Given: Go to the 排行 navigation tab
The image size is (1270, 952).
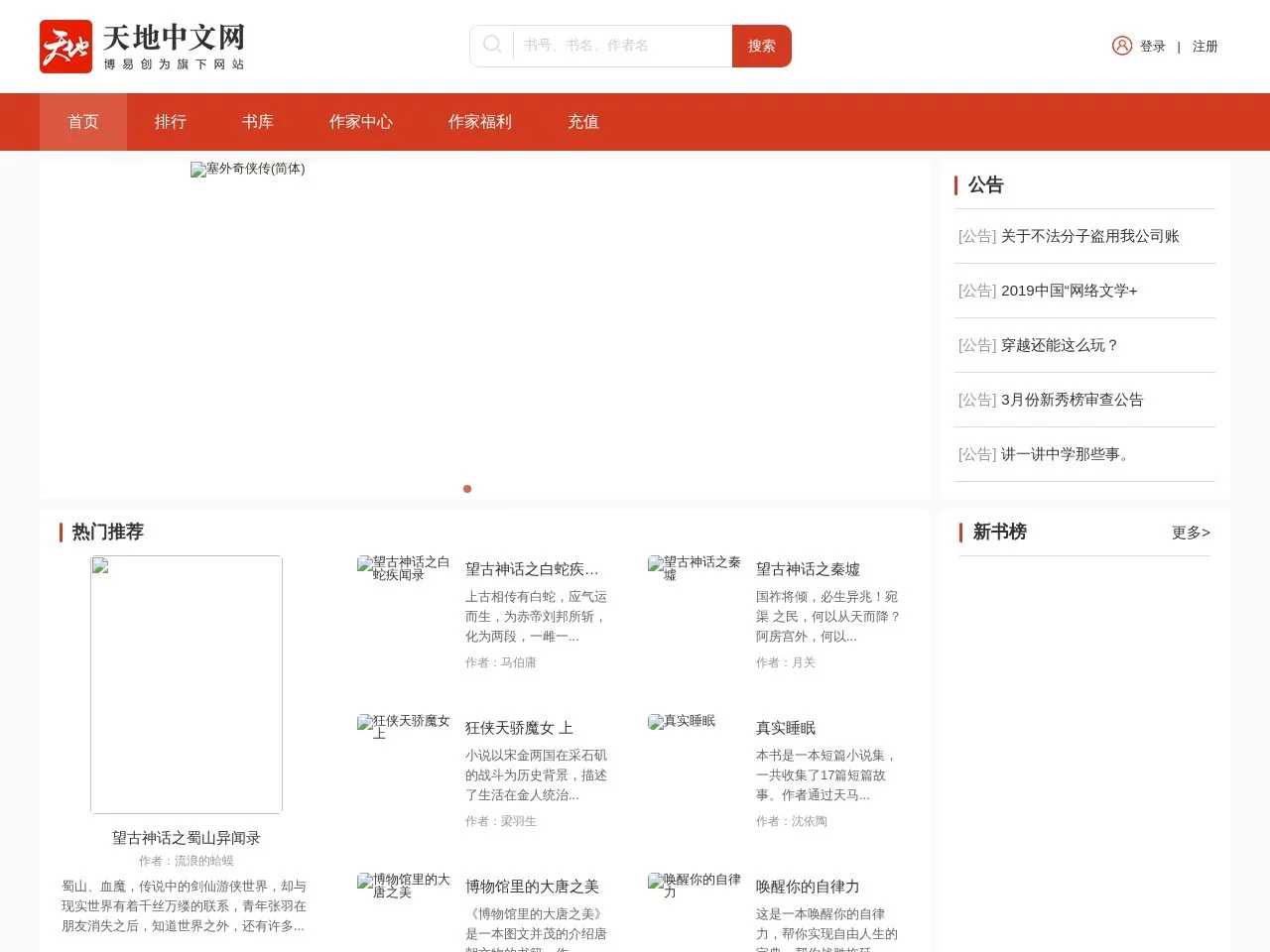Looking at the screenshot, I should click(171, 122).
